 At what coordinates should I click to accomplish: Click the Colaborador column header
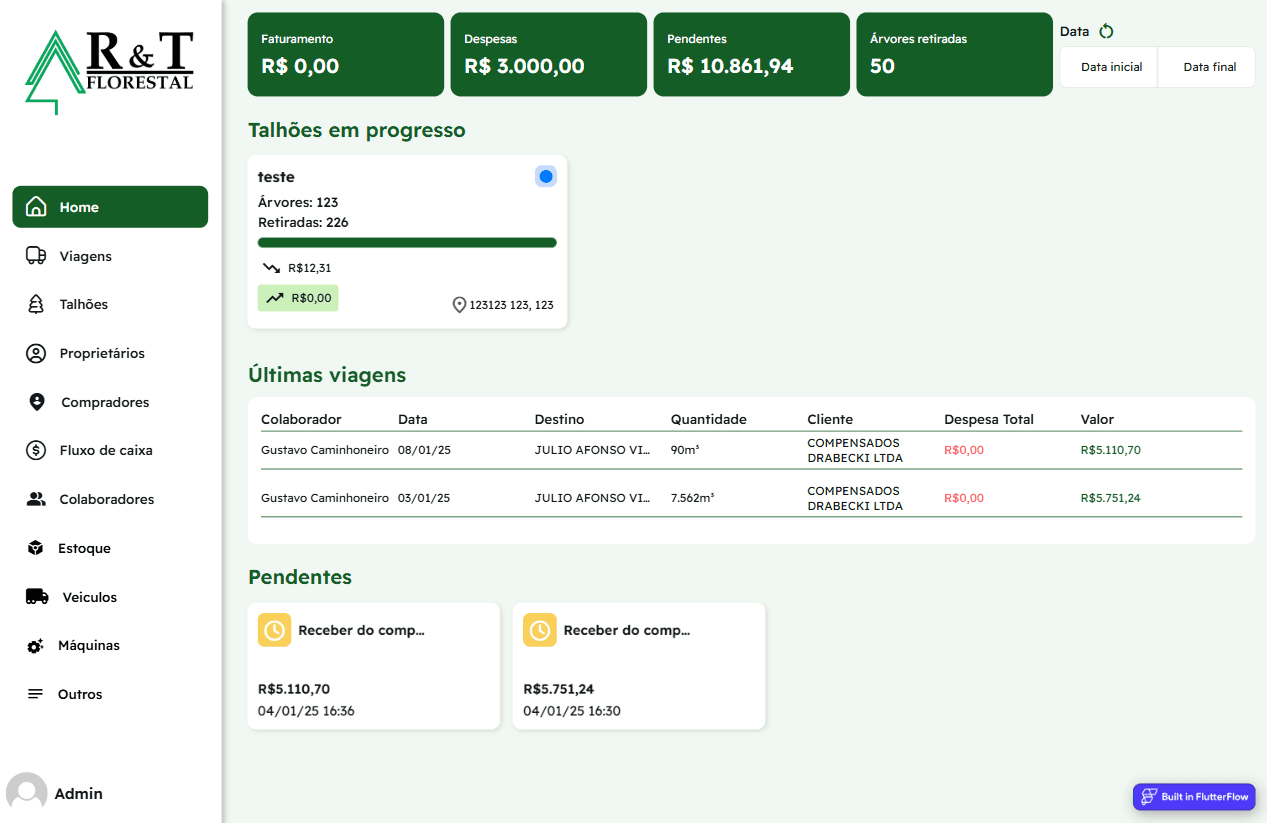point(301,419)
